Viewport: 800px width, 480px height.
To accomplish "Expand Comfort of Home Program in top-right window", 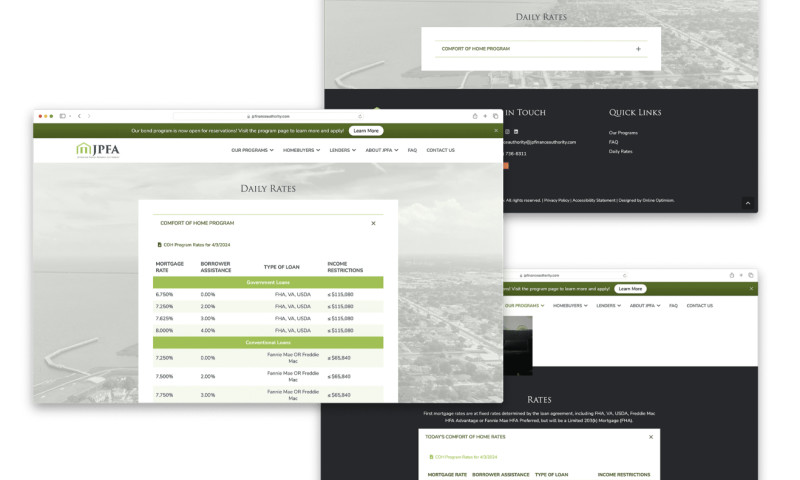I will click(638, 49).
